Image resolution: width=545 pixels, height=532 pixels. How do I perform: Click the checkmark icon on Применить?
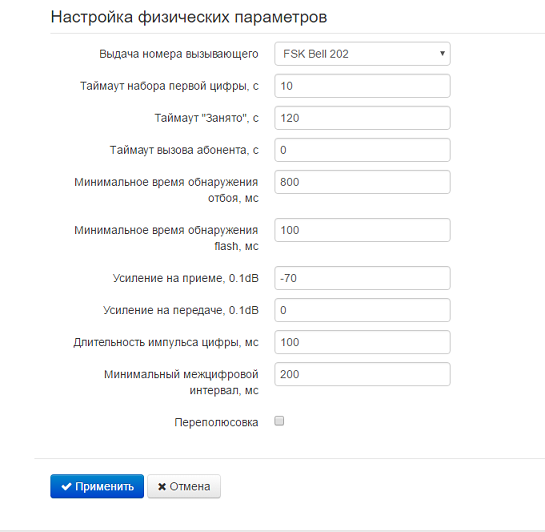click(66, 486)
